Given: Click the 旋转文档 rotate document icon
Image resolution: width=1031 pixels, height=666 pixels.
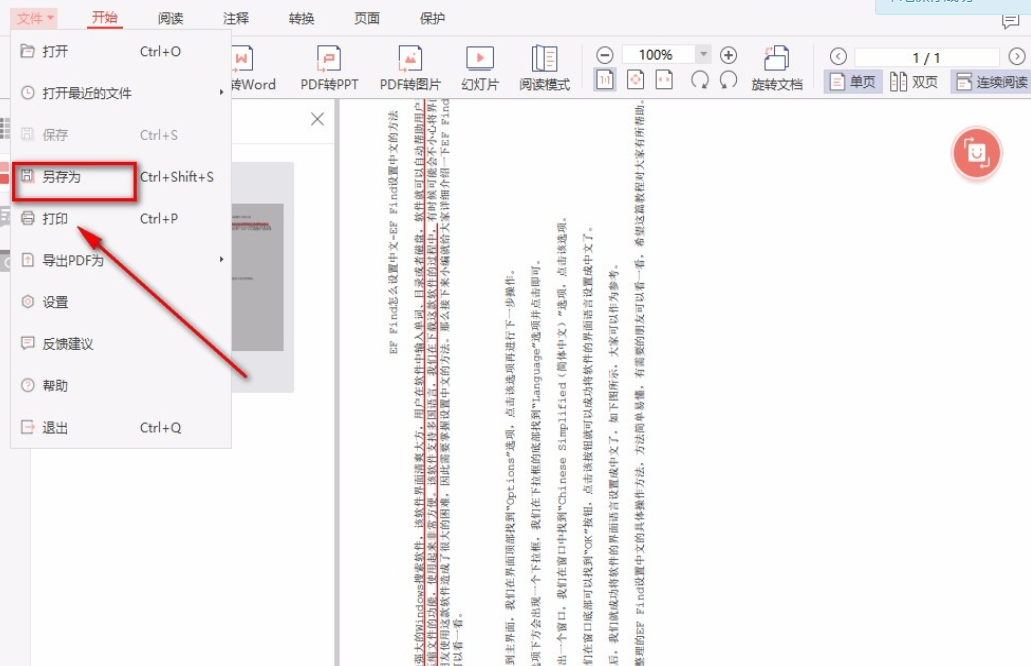Looking at the screenshot, I should (x=776, y=65).
